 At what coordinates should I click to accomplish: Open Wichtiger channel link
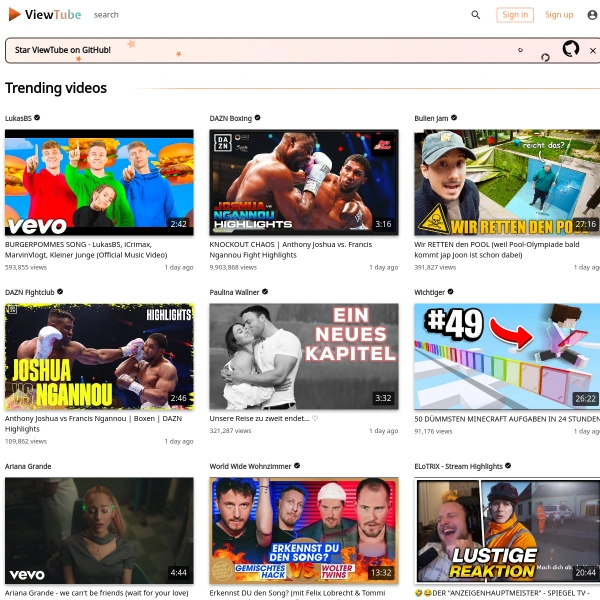point(430,292)
